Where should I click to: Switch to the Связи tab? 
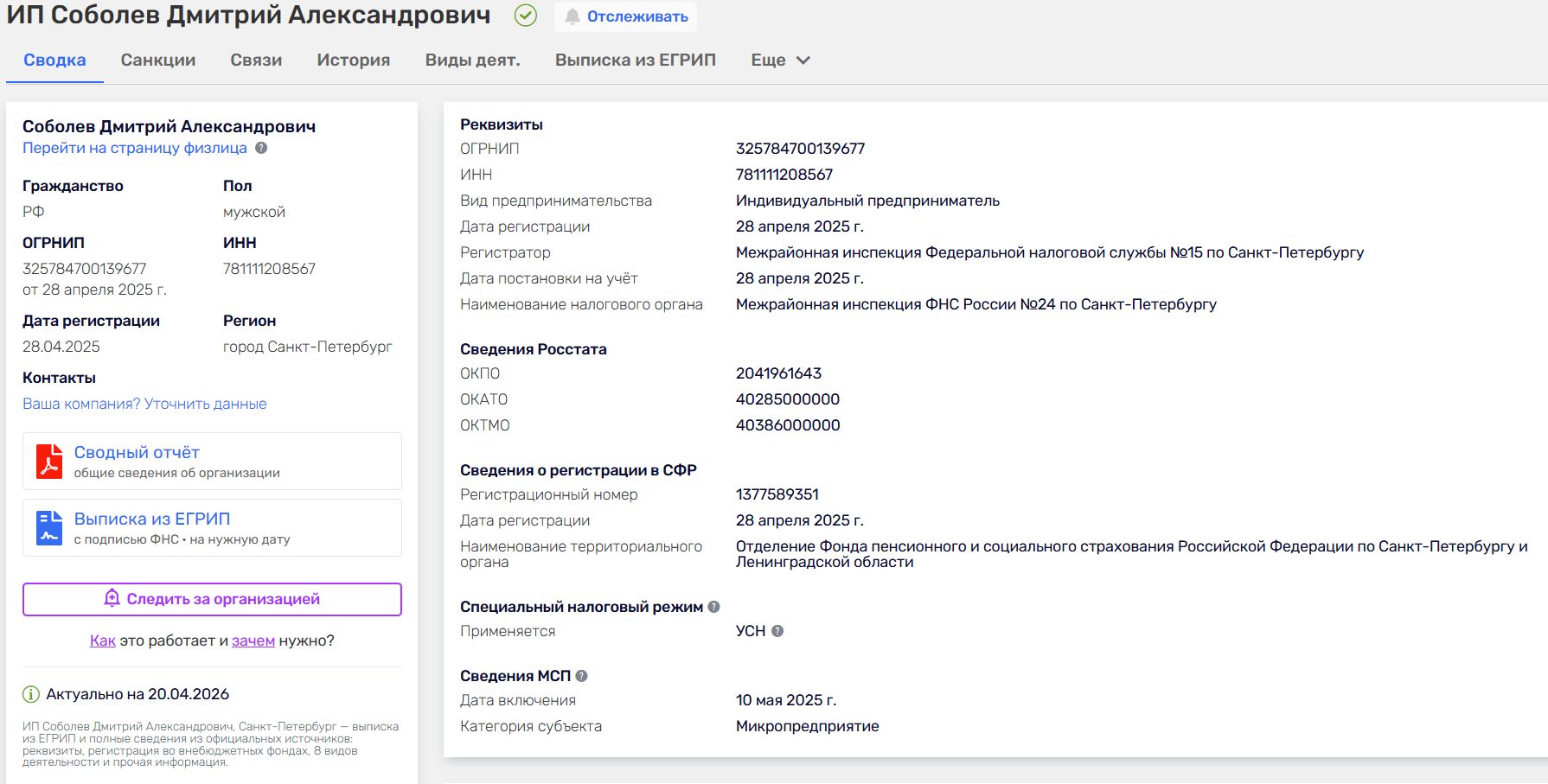coord(256,61)
